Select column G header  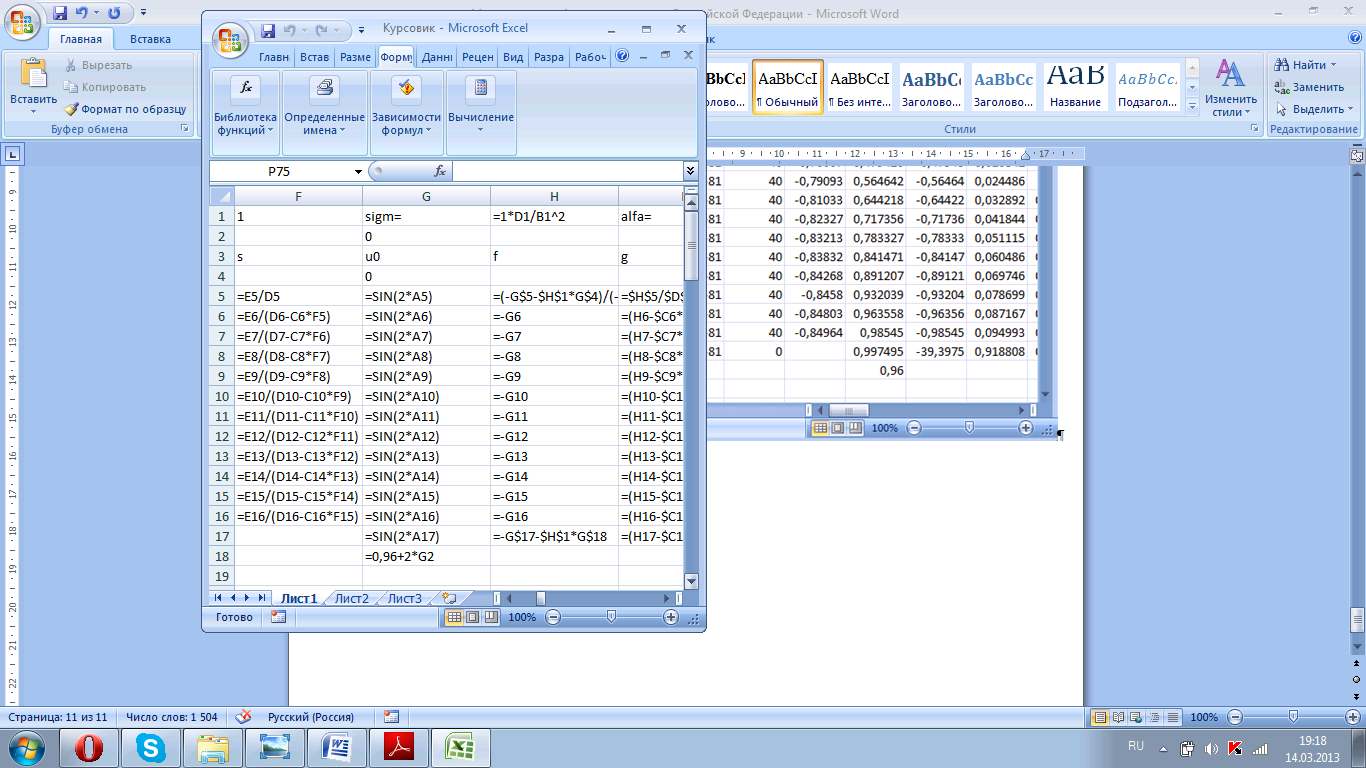point(426,196)
